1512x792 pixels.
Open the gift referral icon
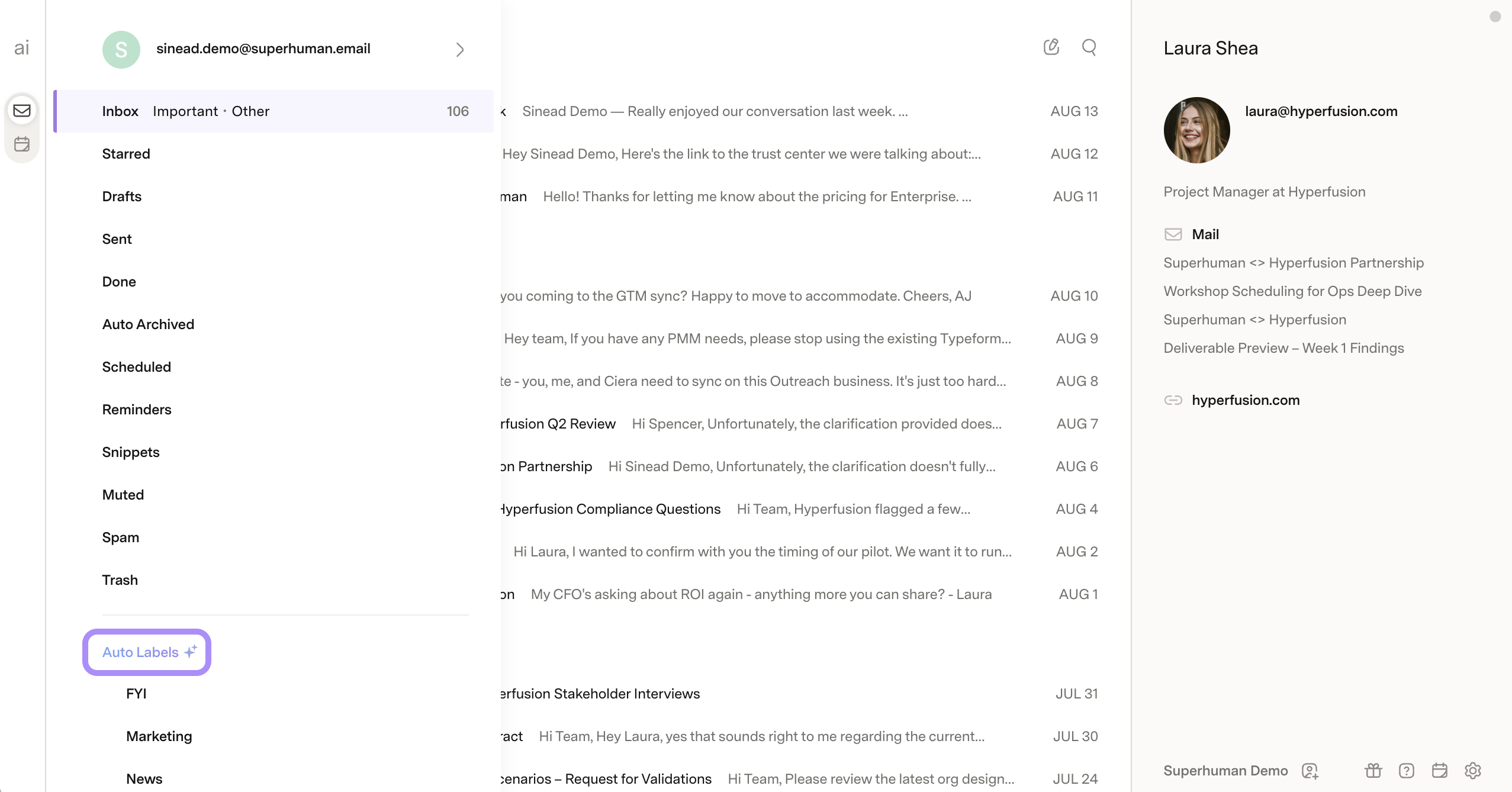point(1373,771)
